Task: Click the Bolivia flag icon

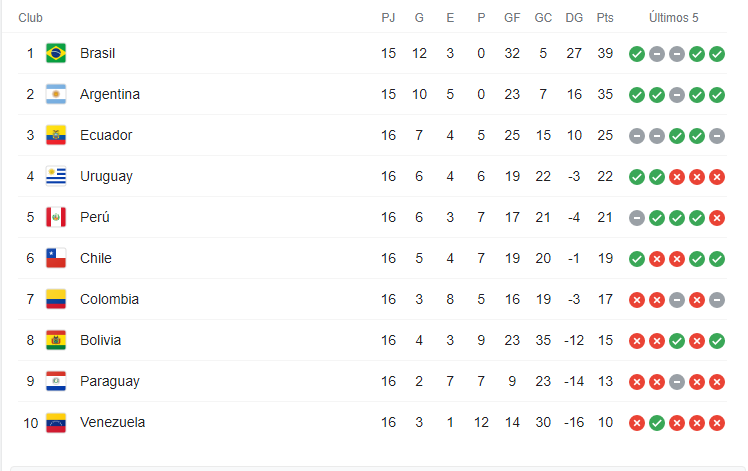Action: pos(56,340)
